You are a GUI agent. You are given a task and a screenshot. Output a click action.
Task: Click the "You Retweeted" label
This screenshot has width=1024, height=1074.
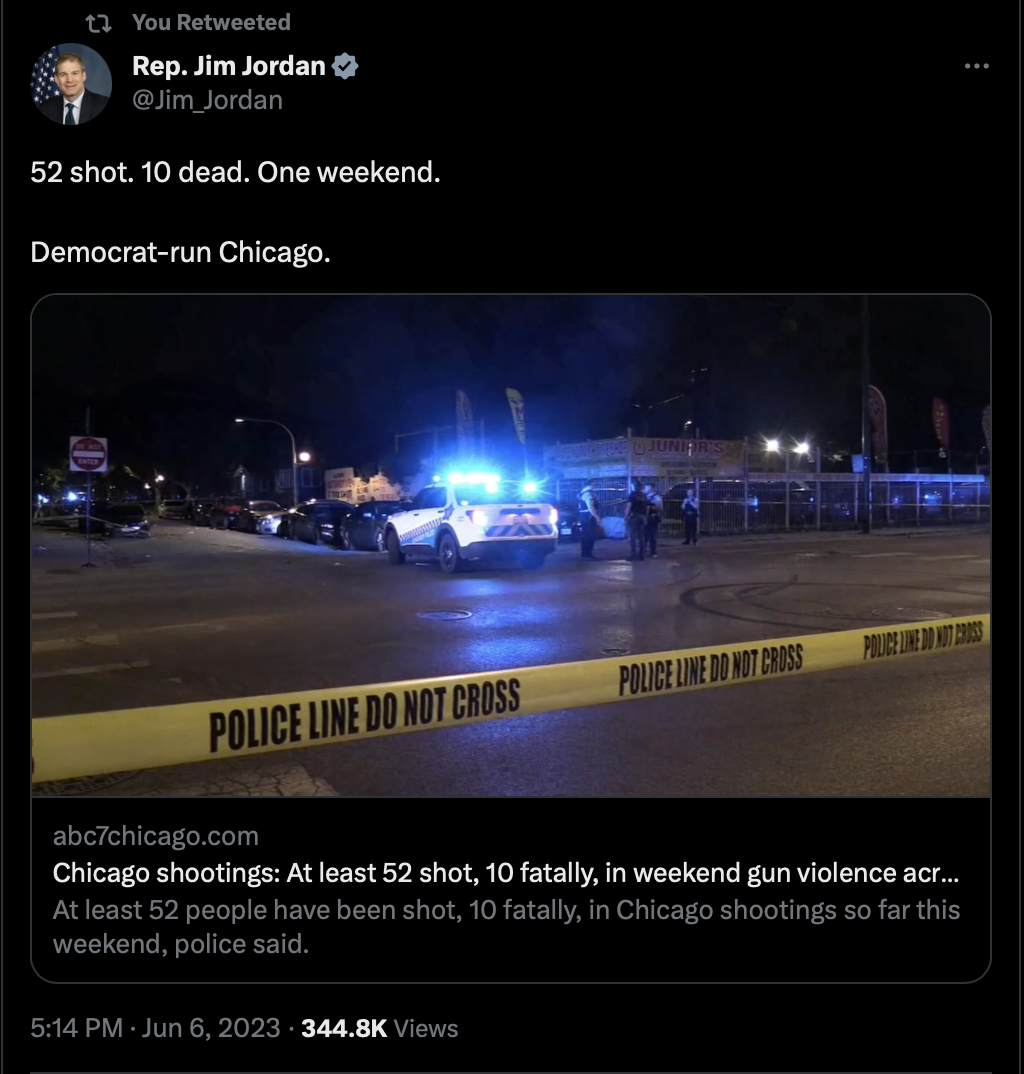[x=211, y=23]
